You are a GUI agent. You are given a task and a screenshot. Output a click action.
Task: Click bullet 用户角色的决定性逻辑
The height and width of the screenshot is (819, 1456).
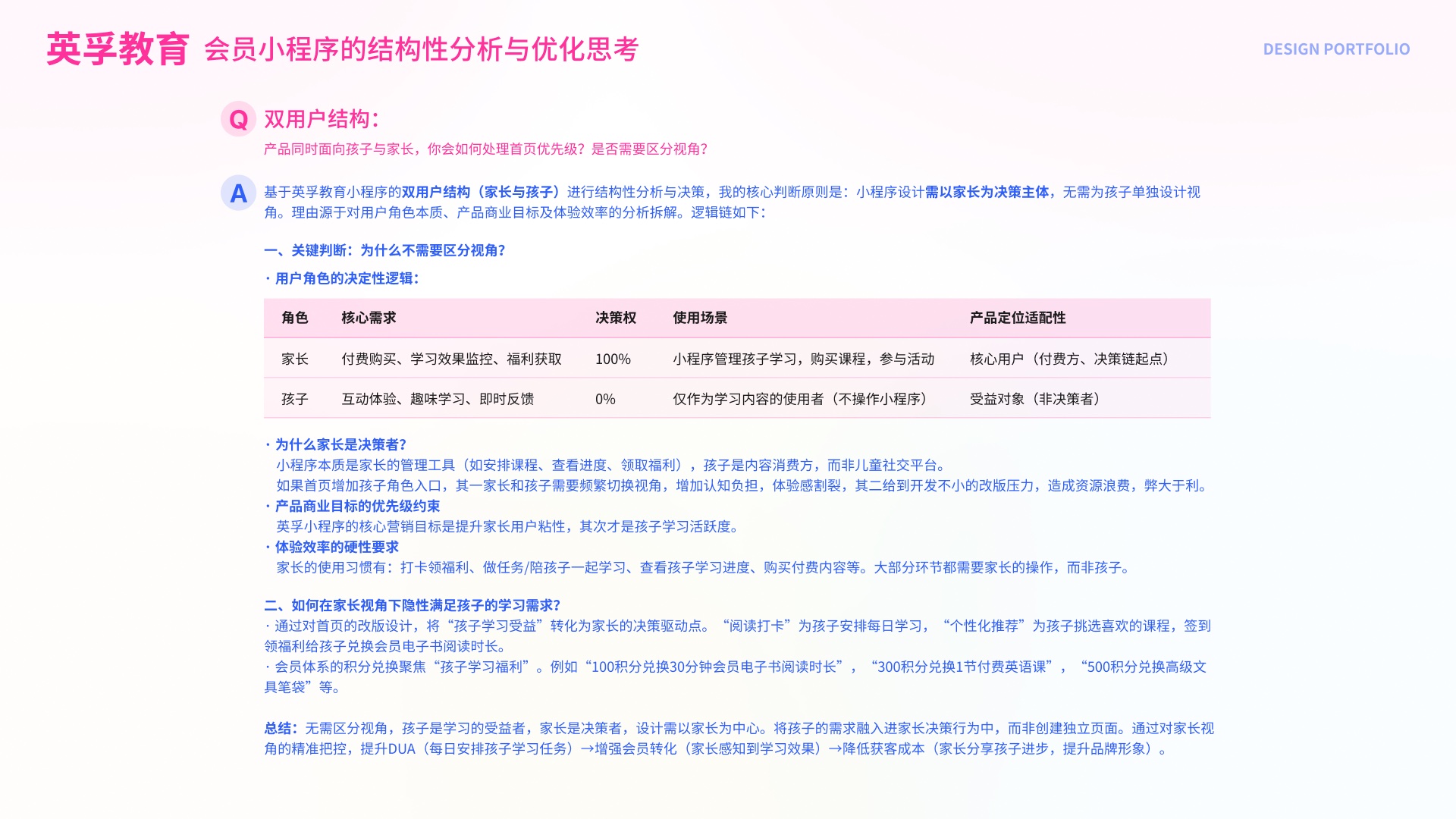pyautogui.click(x=342, y=278)
